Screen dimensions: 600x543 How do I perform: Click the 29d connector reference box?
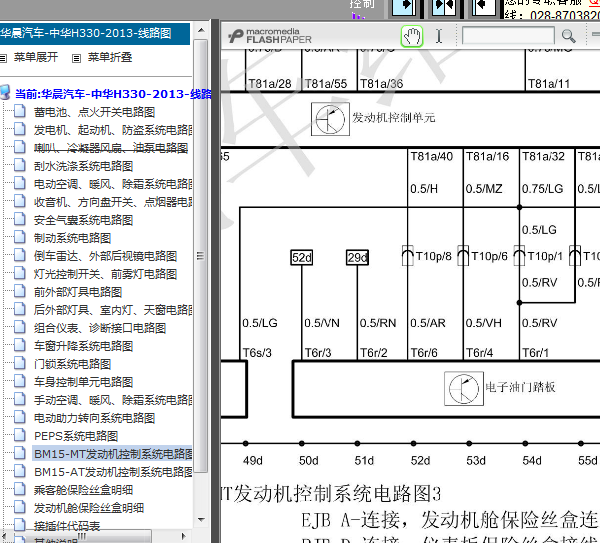(357, 258)
